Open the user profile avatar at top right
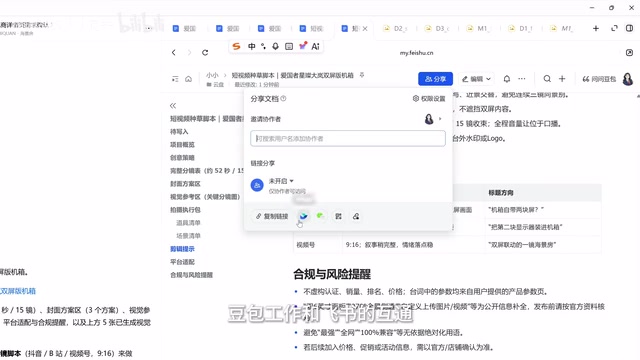The image size is (640, 360). coord(628,79)
